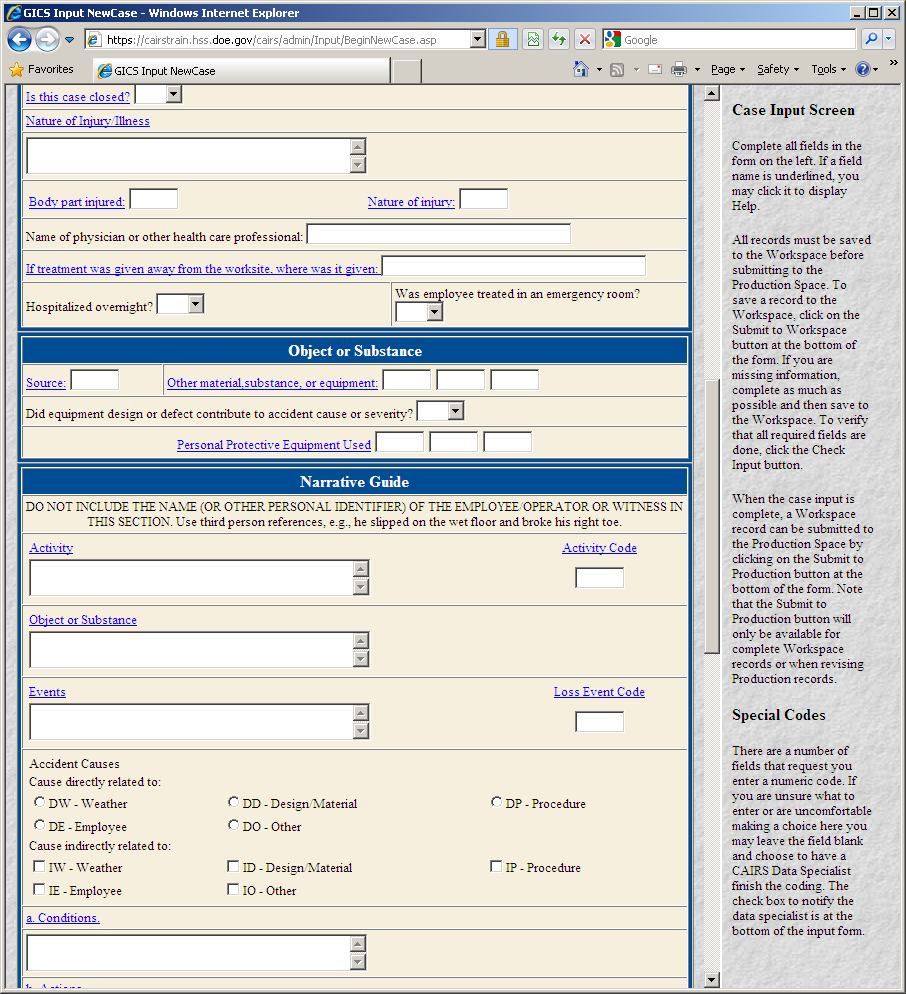Screen dimensions: 906x994
Task: Click the physician name input field
Action: click(439, 234)
